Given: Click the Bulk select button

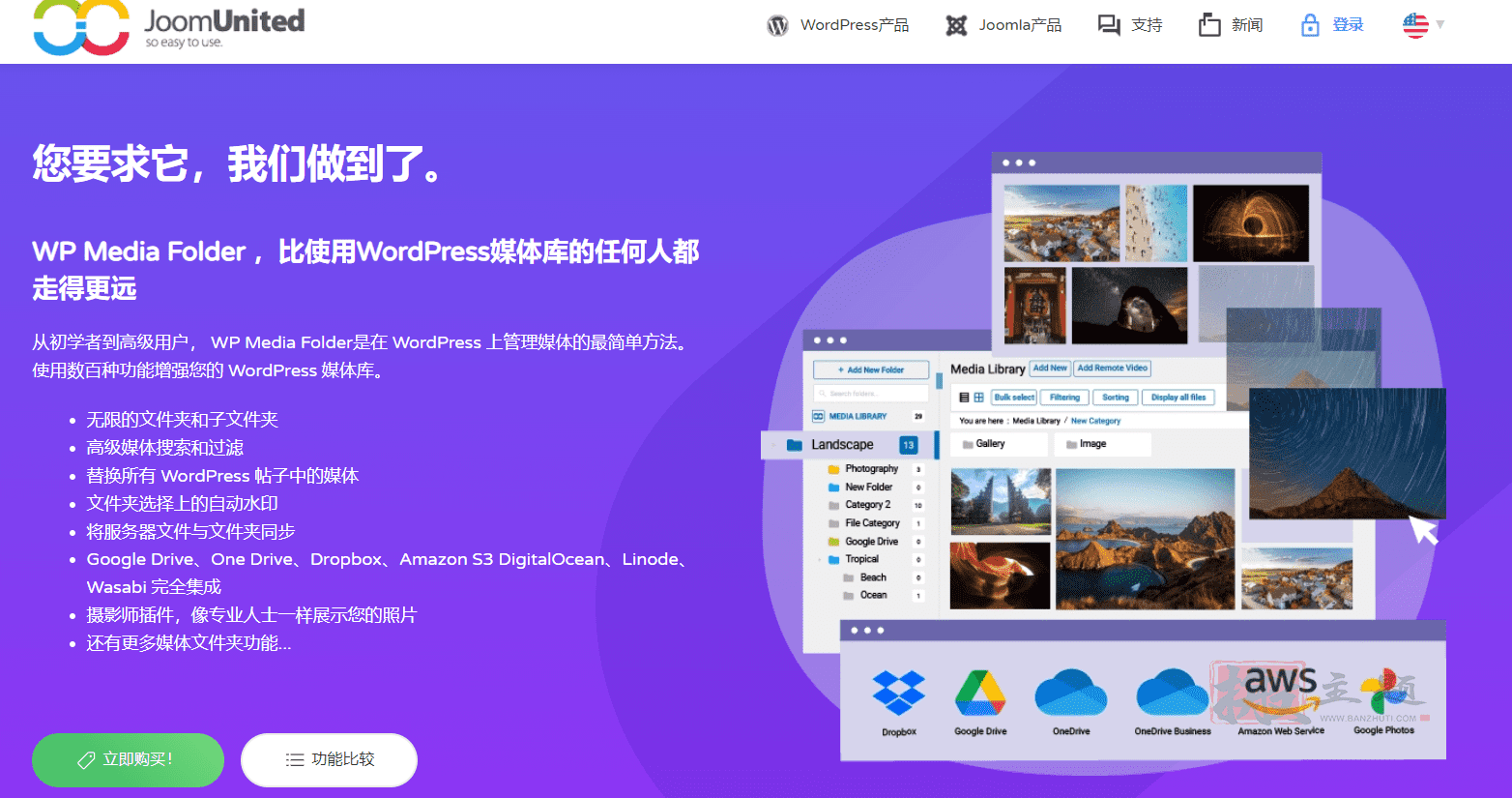Looking at the screenshot, I should [1014, 398].
